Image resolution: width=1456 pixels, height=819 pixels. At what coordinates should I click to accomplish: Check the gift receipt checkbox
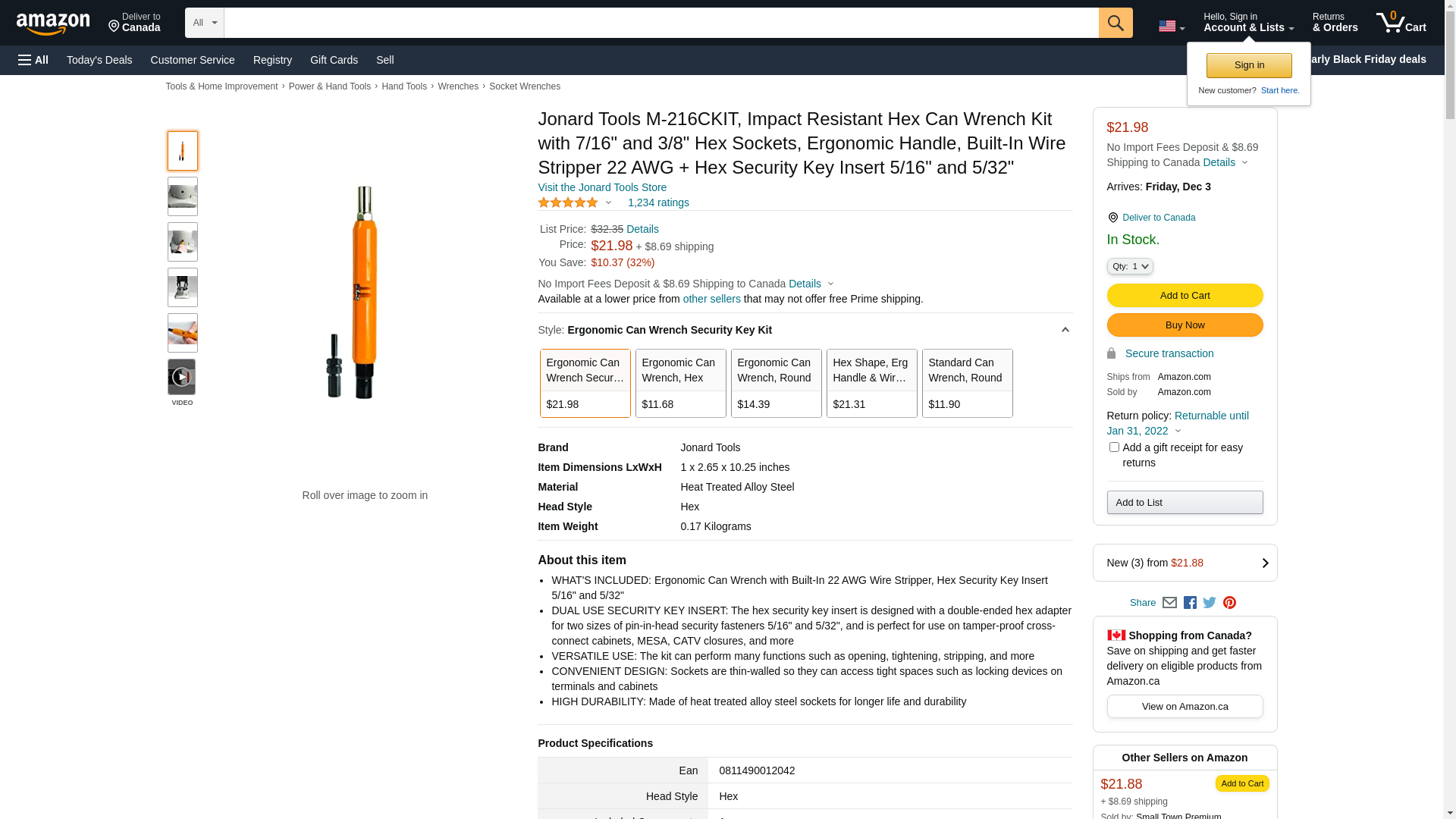coord(1114,447)
